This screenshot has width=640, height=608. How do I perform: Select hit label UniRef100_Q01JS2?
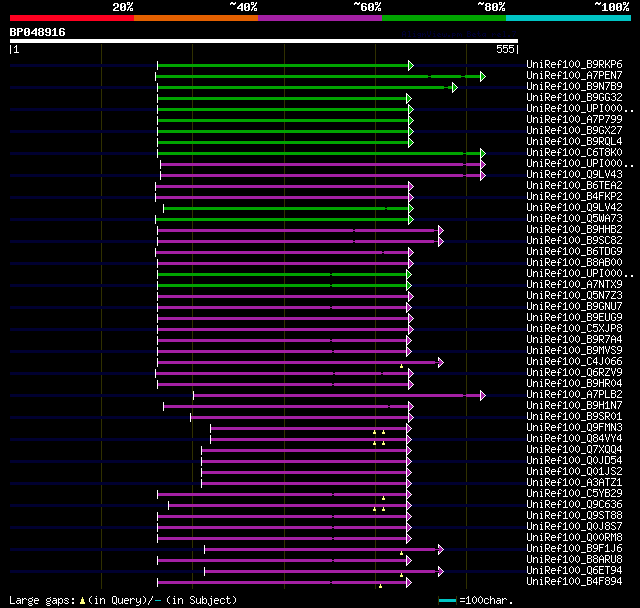(x=574, y=472)
